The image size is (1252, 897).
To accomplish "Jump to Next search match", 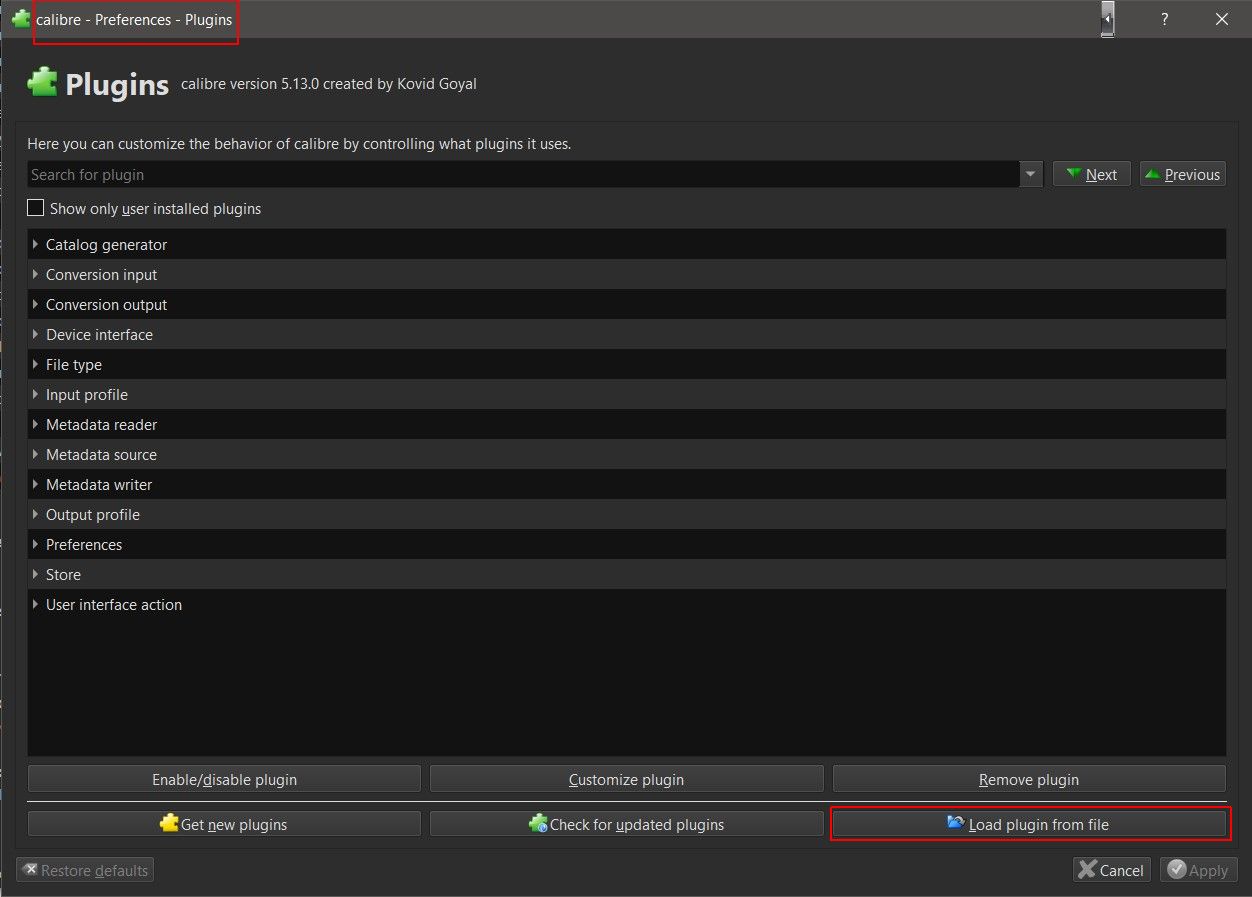I will tap(1092, 174).
